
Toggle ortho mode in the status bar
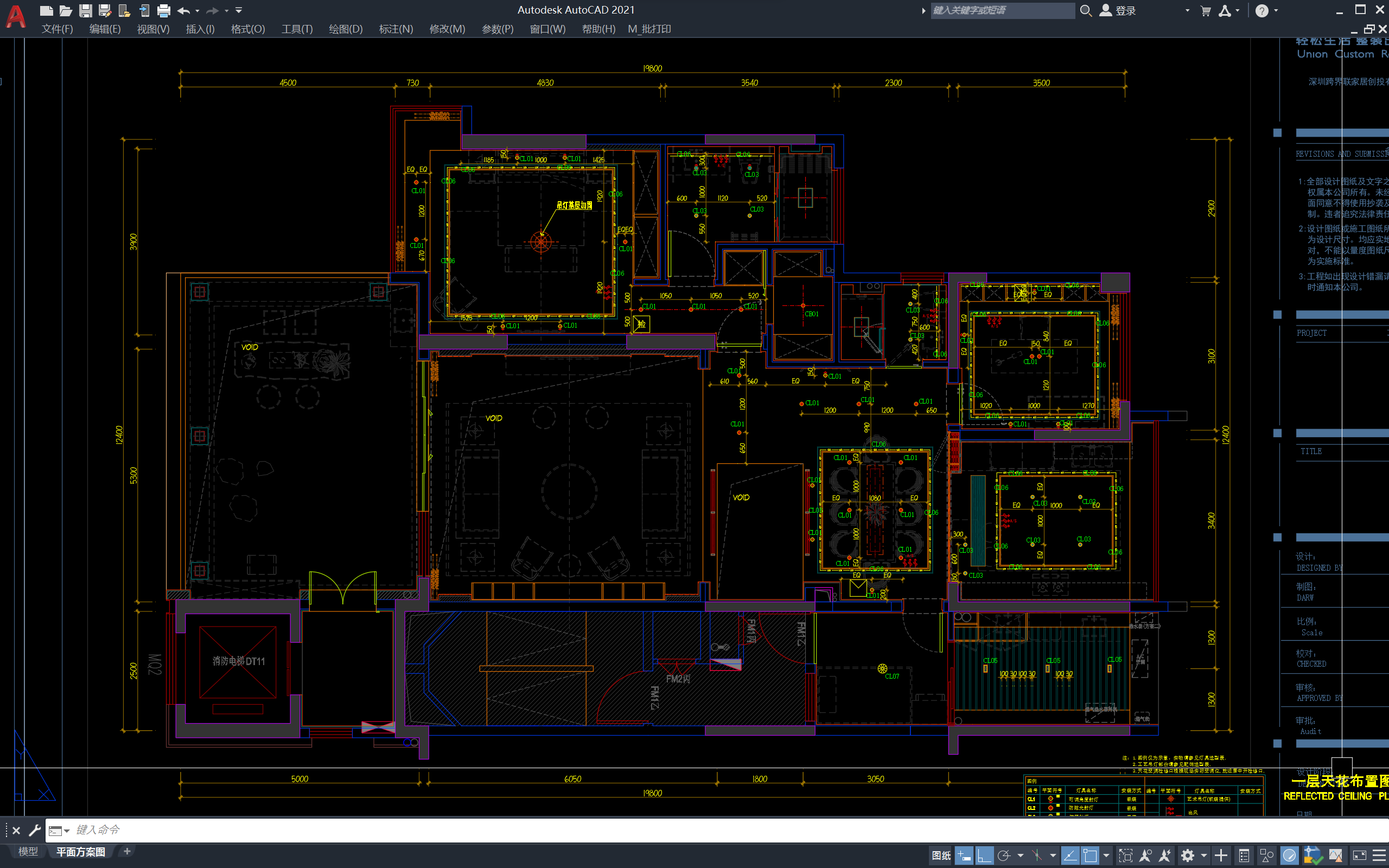pos(984,856)
